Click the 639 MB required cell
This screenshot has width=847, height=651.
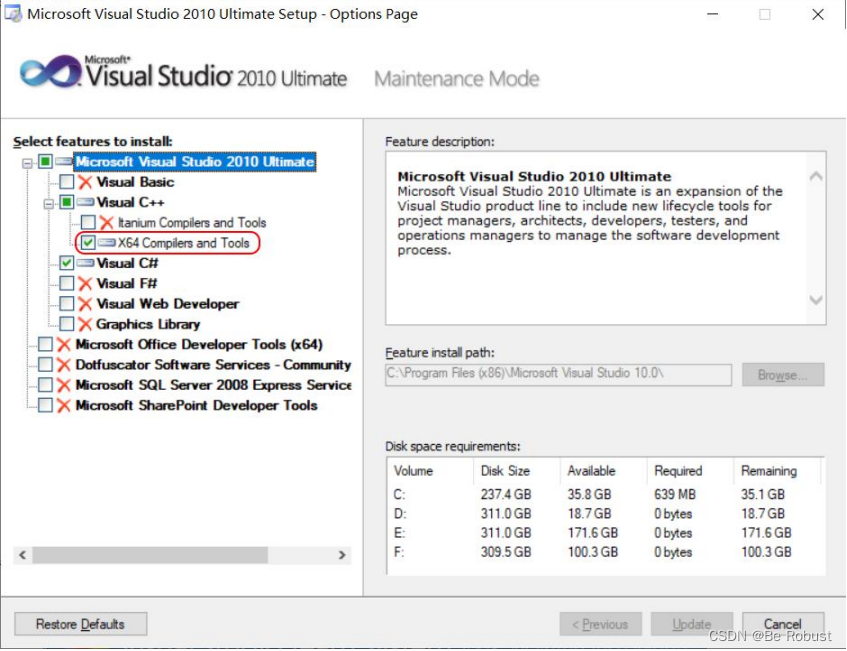click(675, 494)
